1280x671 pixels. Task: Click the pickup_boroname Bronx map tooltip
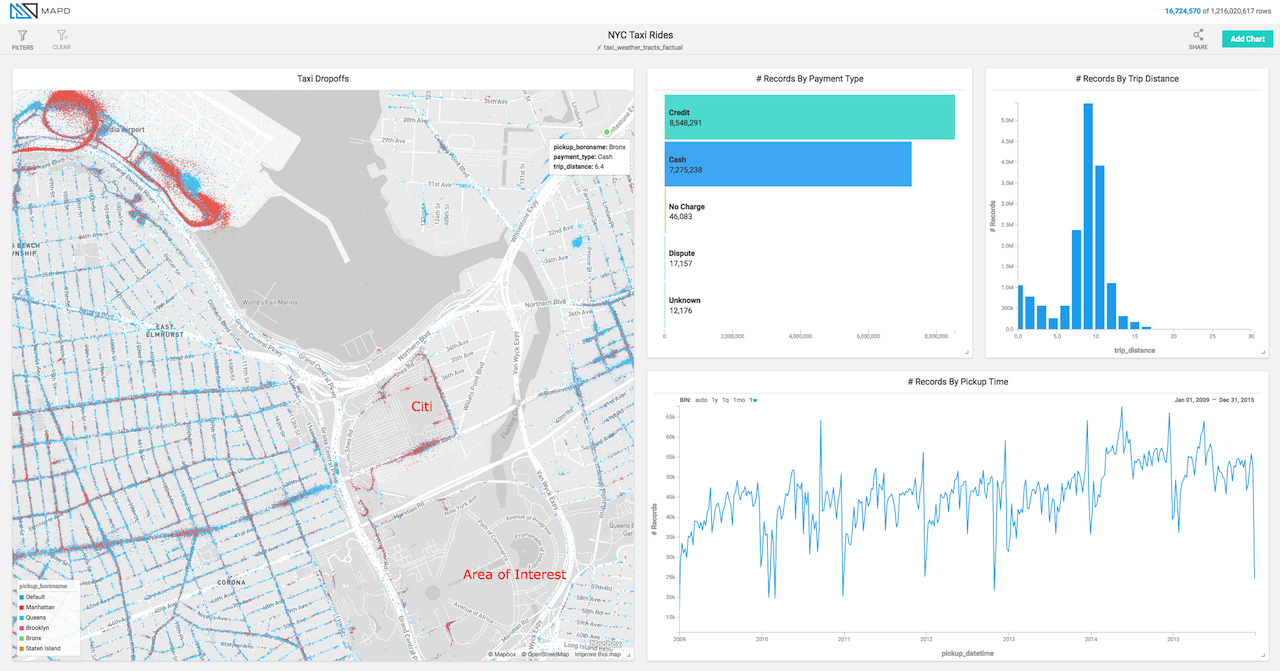pos(590,157)
